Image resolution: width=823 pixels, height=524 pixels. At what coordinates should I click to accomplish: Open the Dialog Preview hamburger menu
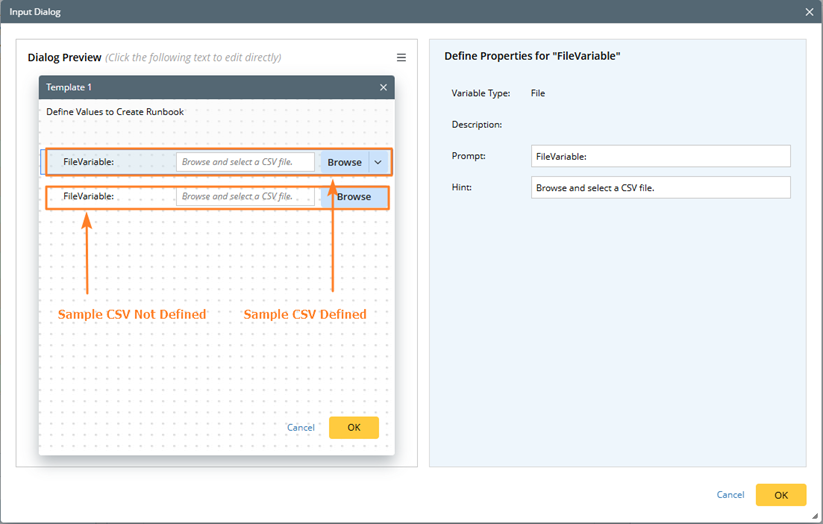pyautogui.click(x=401, y=58)
